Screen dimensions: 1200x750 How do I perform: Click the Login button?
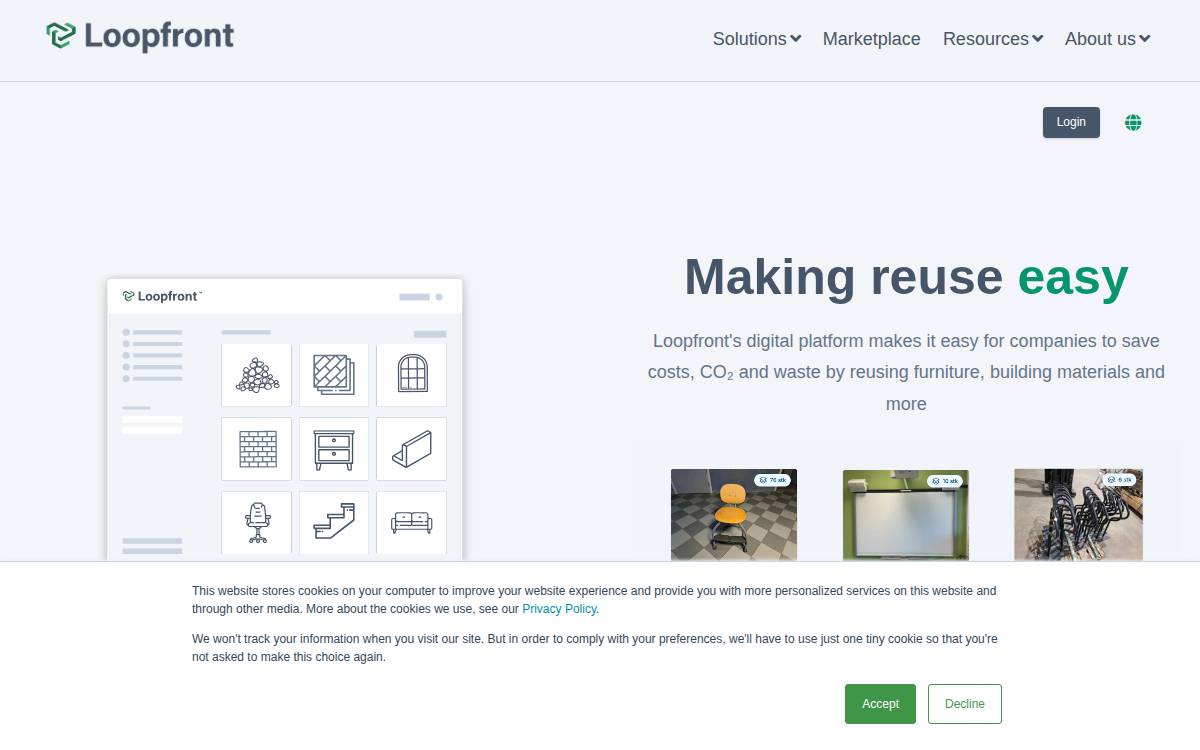click(x=1071, y=122)
